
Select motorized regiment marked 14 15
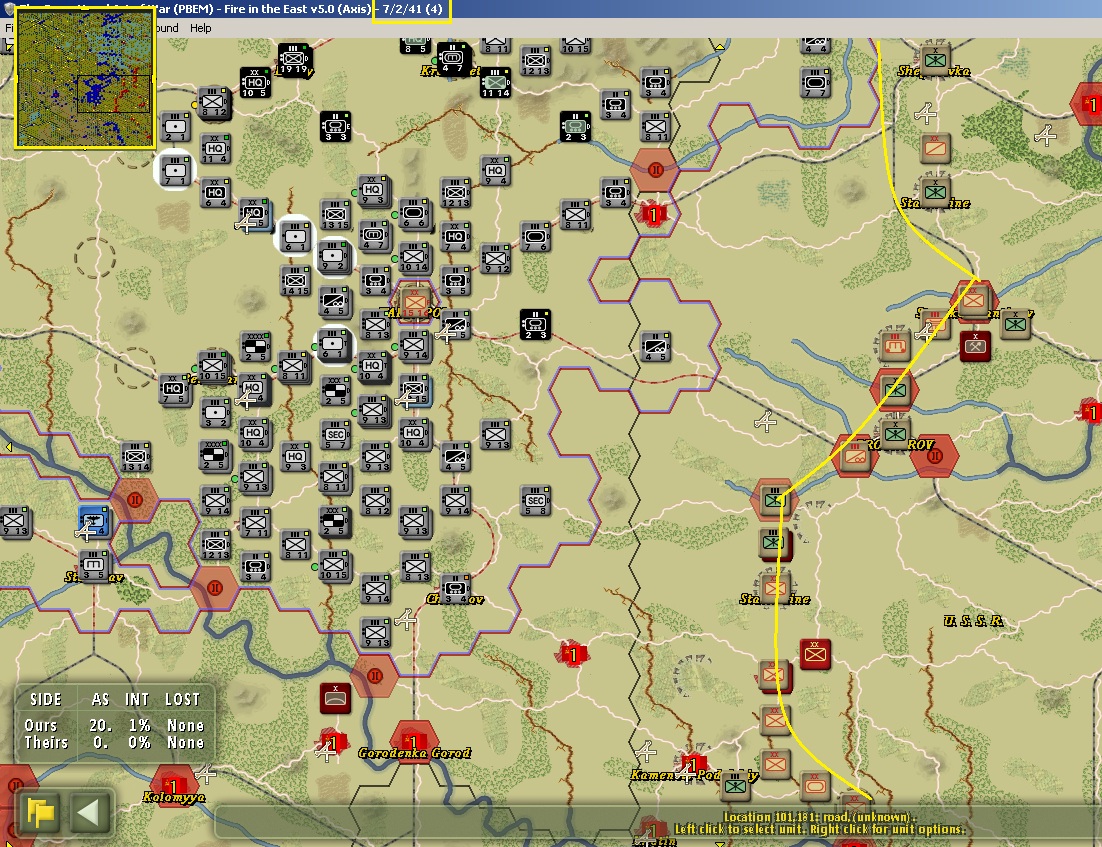tap(295, 280)
